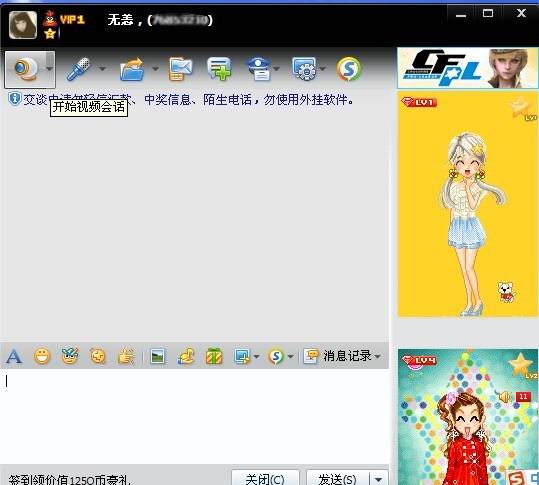Start voice call with microphone icon

(79, 69)
